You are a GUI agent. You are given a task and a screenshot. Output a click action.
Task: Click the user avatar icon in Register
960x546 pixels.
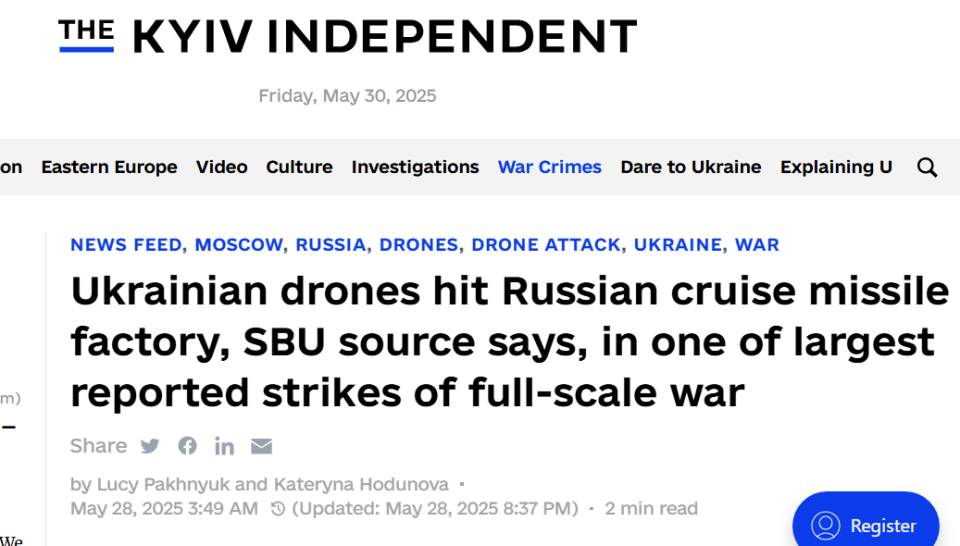pyautogui.click(x=825, y=525)
